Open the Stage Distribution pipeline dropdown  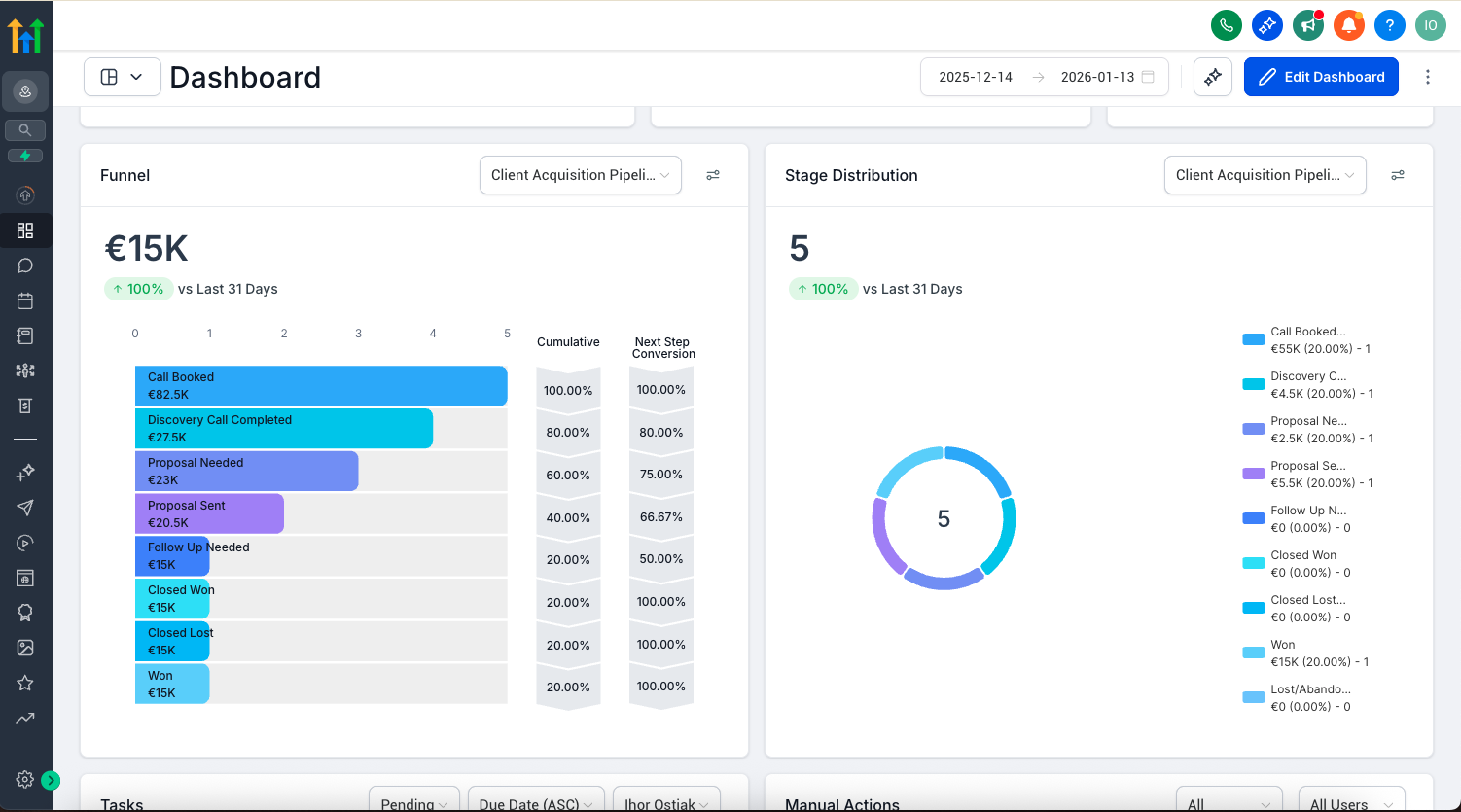tap(1265, 175)
